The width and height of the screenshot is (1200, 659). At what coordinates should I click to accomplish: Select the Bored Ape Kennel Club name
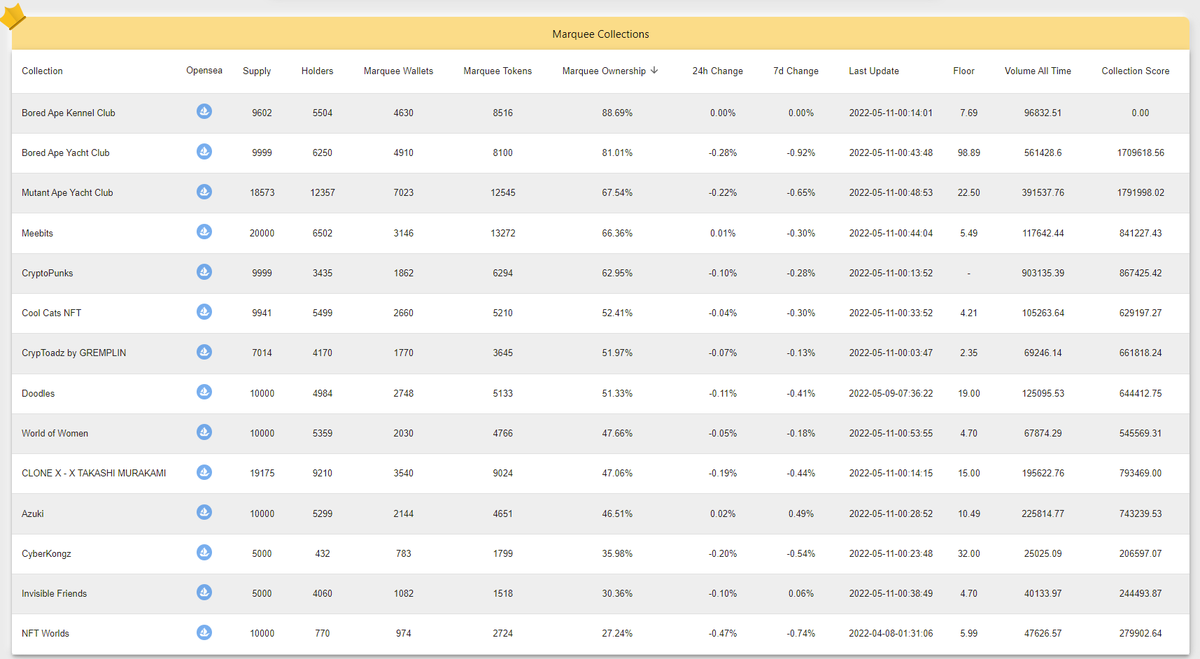click(x=68, y=113)
